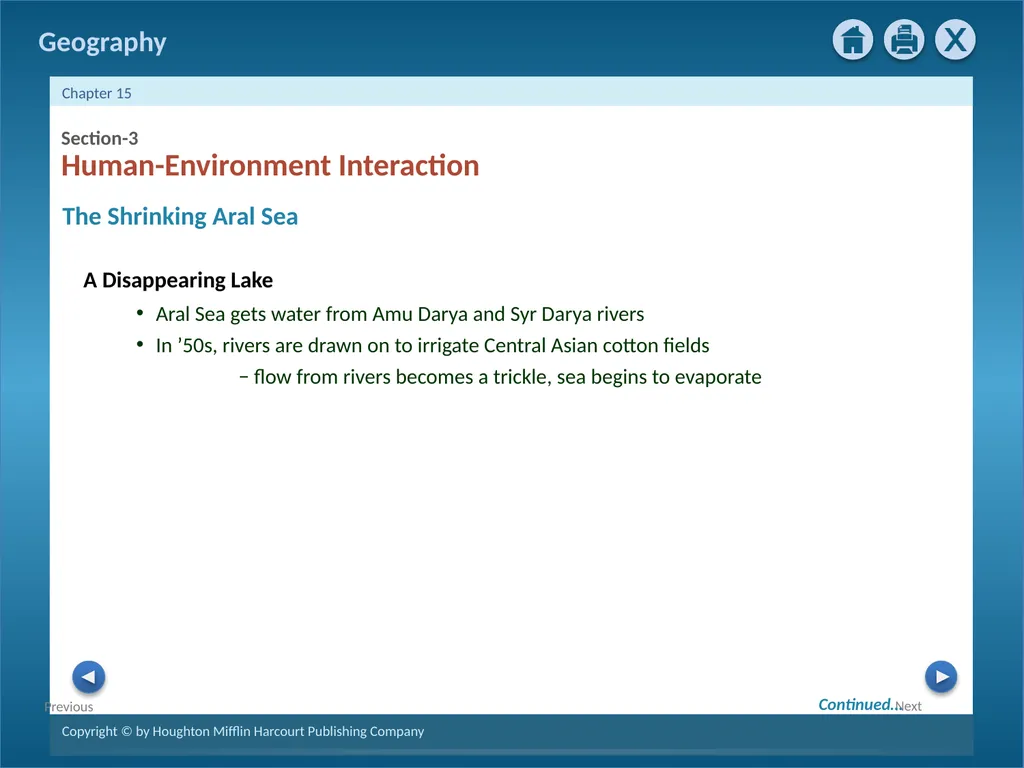1024x768 pixels.
Task: Select the 'Geography' header title
Action: 103,42
